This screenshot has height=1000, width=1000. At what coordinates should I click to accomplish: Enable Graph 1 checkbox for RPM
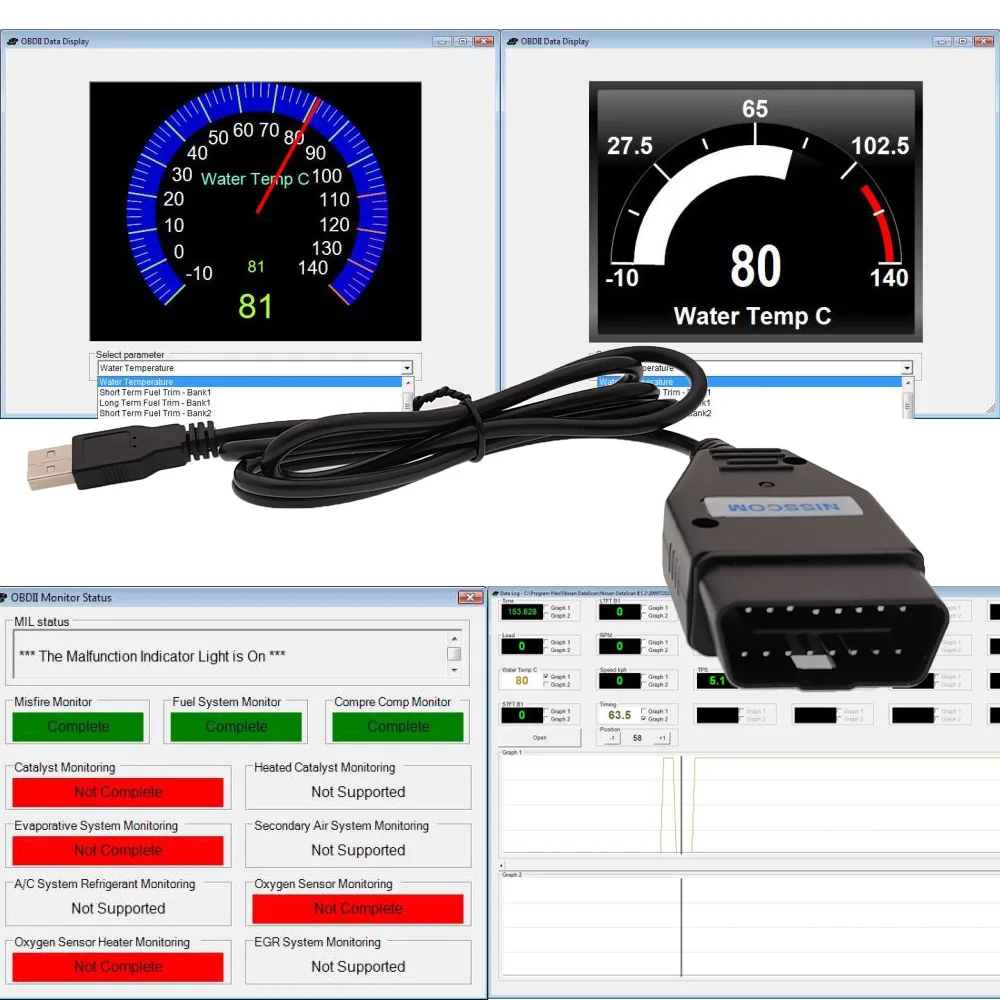(643, 642)
